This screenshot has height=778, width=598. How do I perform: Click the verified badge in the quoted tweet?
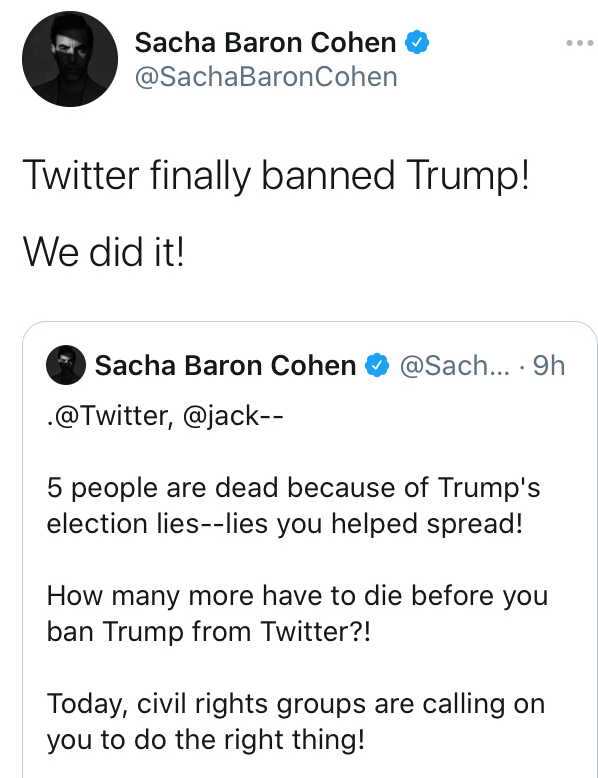click(377, 366)
